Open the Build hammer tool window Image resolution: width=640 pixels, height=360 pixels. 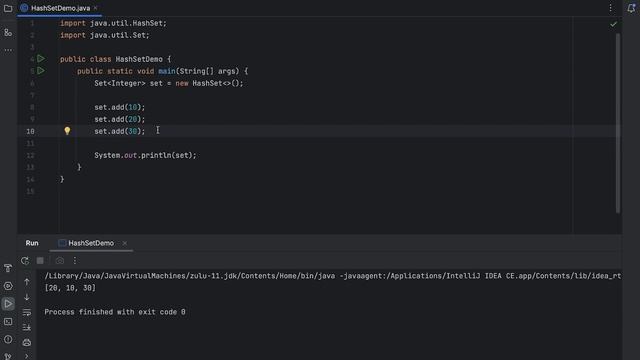[x=8, y=268]
